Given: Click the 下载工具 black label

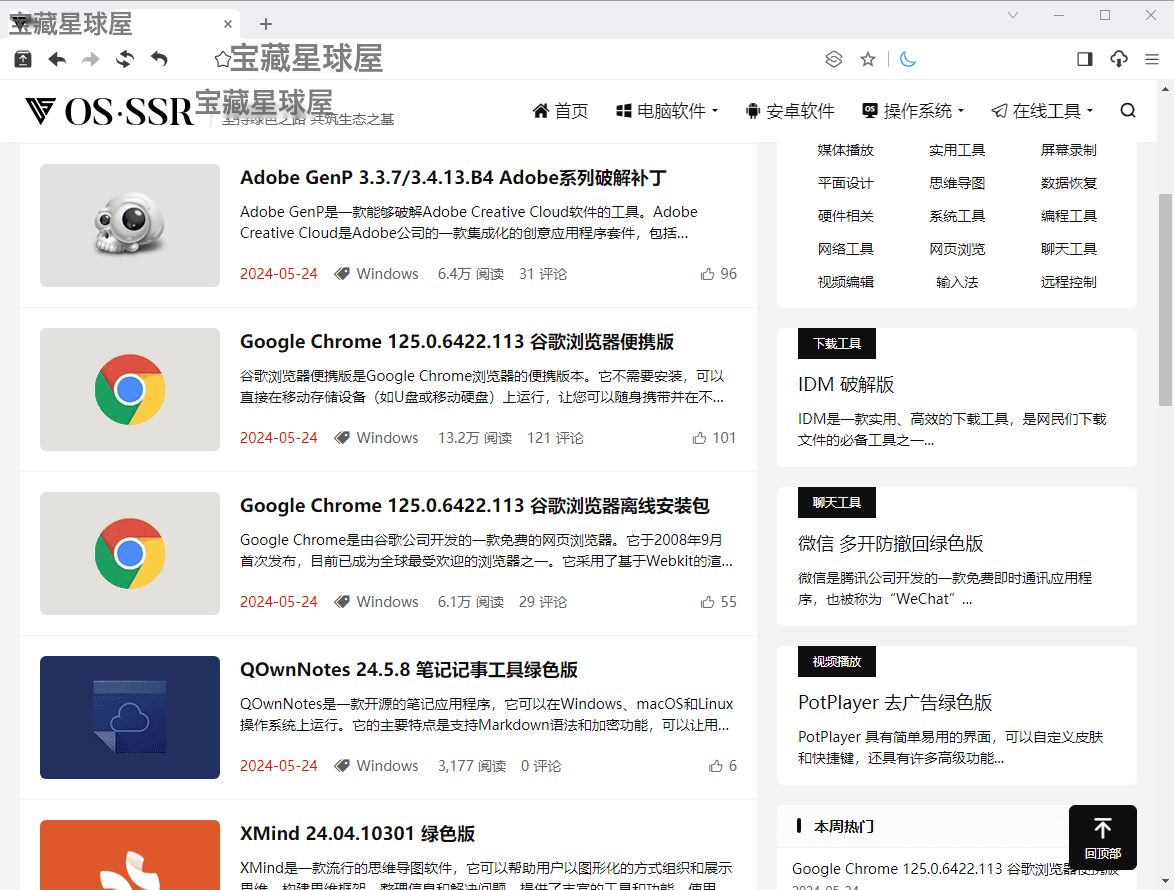Looking at the screenshot, I should [836, 344].
